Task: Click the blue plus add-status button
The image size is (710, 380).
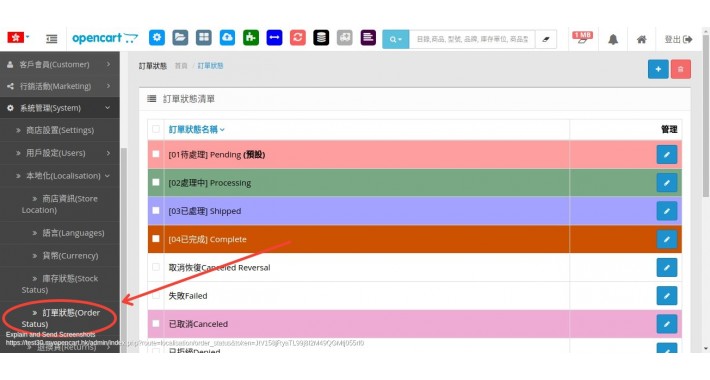Action: [x=658, y=69]
